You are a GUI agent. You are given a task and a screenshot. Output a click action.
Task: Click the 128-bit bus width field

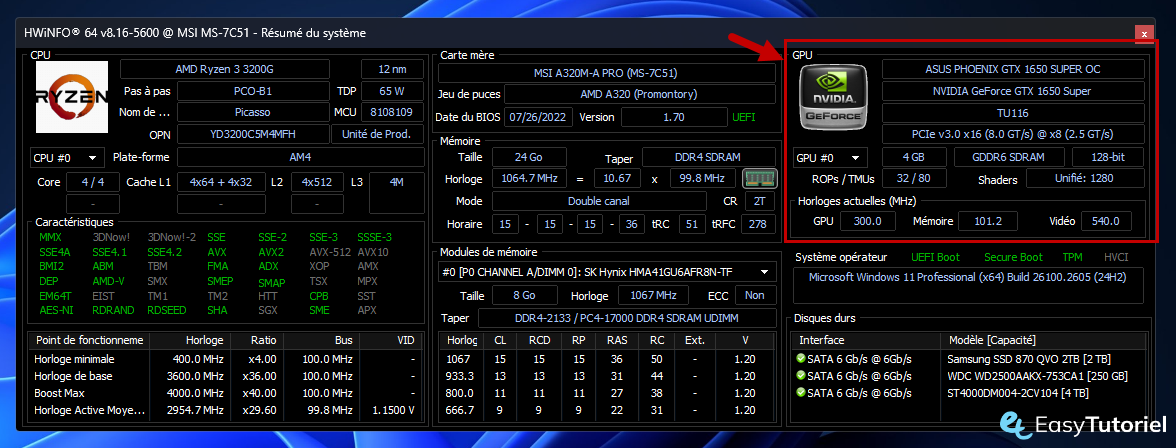click(1108, 158)
